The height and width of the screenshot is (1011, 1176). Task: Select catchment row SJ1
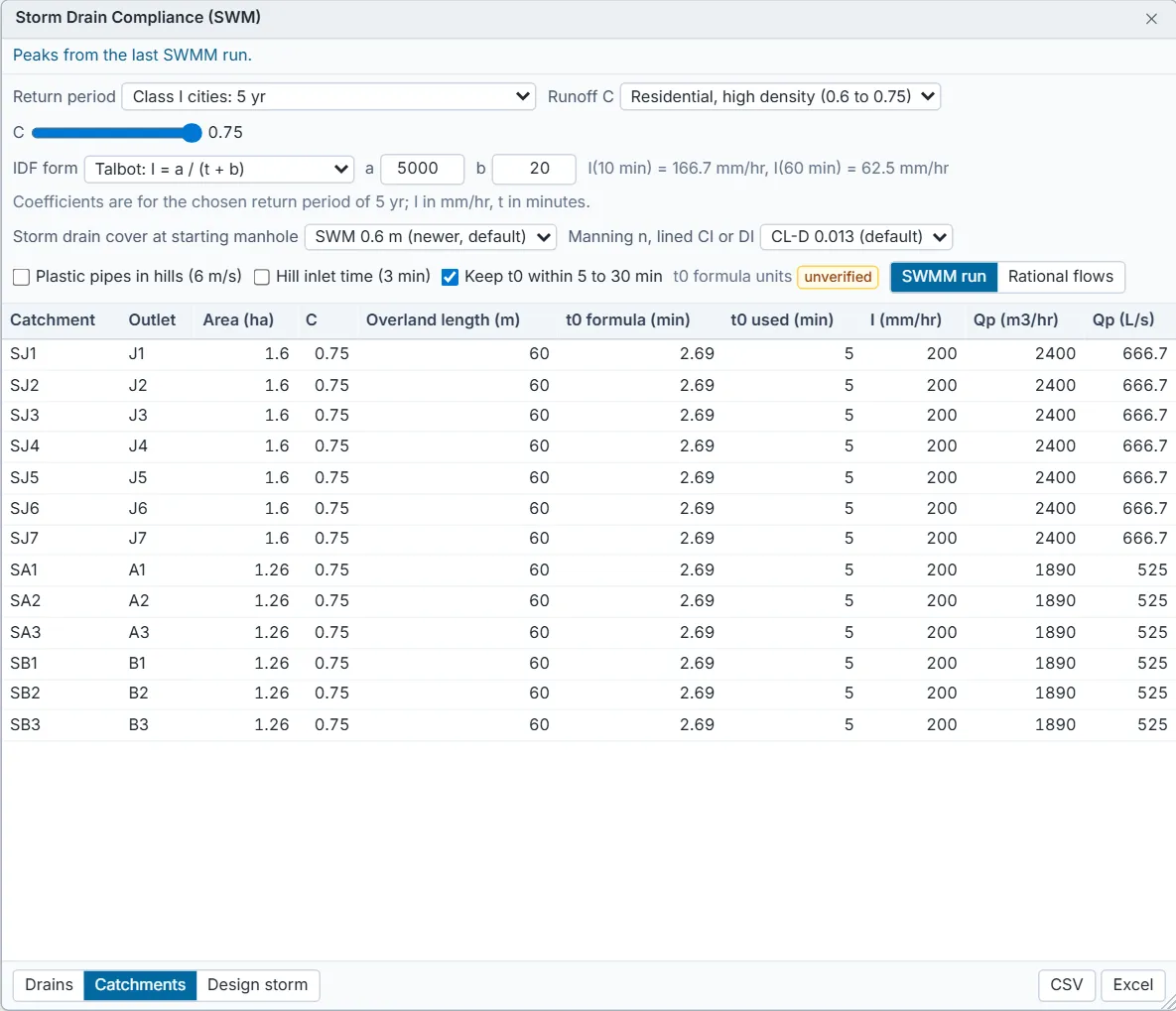(588, 354)
